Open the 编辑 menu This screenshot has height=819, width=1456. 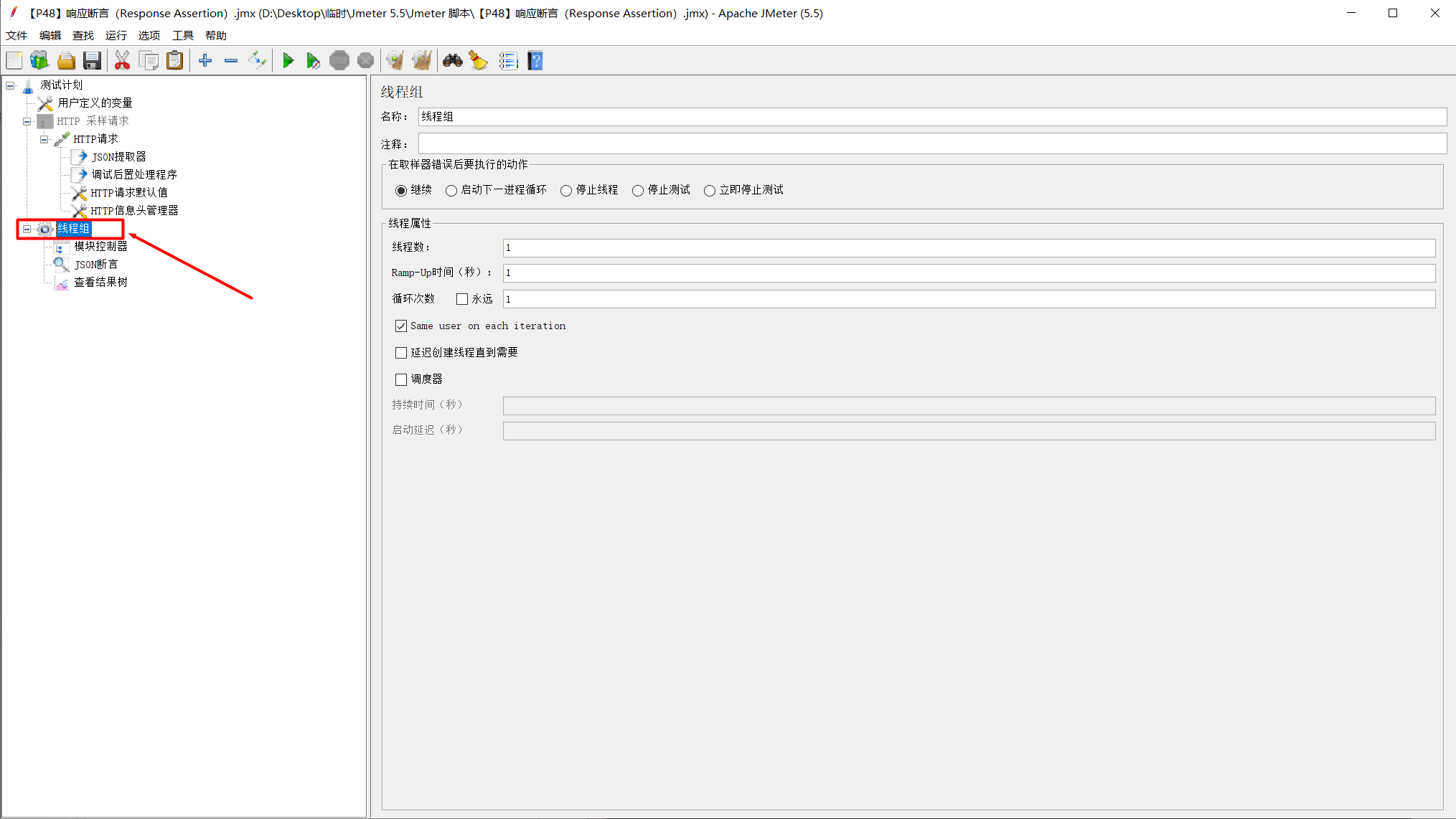50,35
